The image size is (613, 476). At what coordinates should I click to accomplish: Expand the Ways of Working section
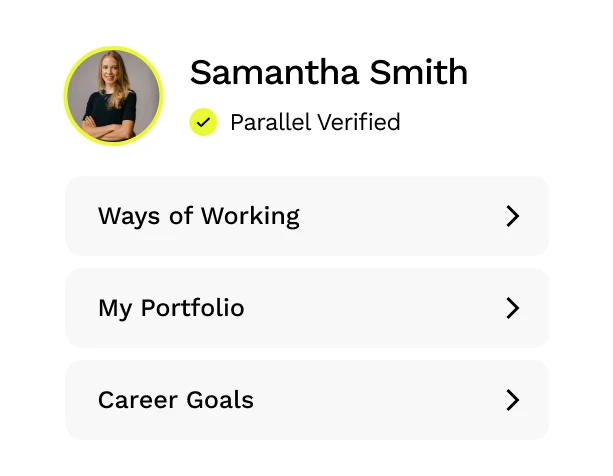click(x=307, y=216)
